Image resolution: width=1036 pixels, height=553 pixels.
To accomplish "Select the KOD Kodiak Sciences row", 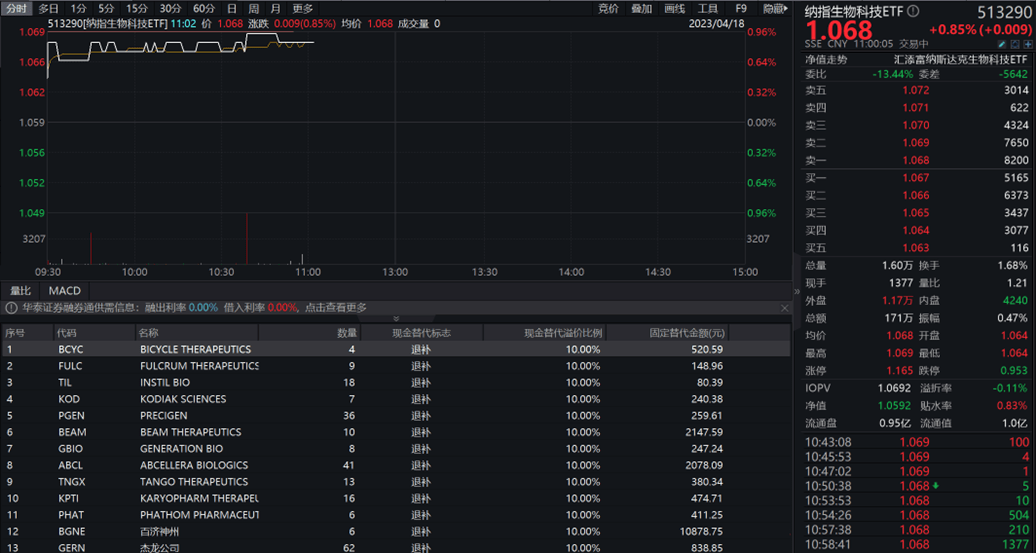I will click(396, 398).
